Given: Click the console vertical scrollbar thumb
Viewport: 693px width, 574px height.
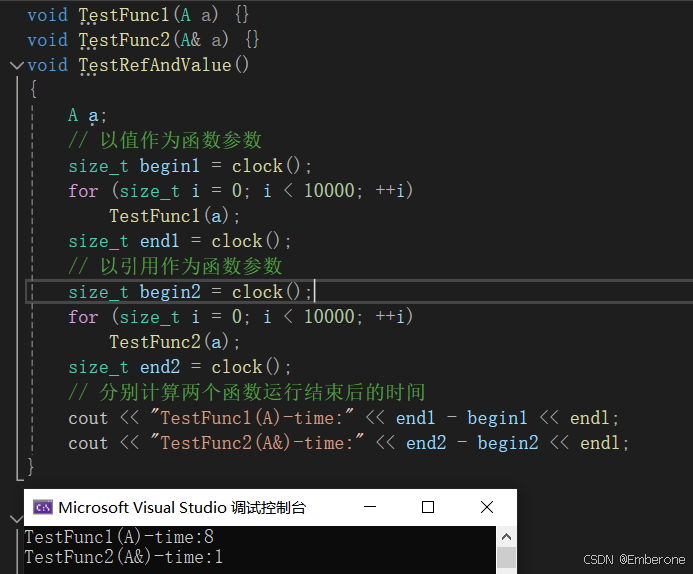Looking at the screenshot, I should tap(506, 558).
